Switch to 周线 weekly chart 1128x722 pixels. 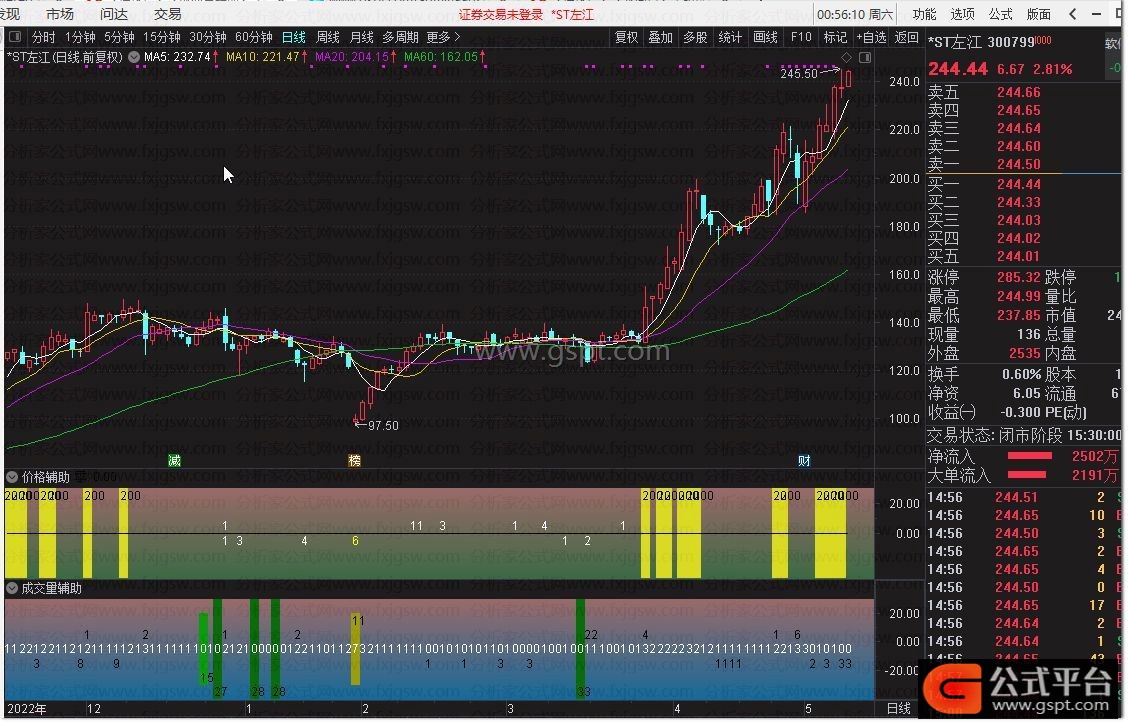click(327, 37)
